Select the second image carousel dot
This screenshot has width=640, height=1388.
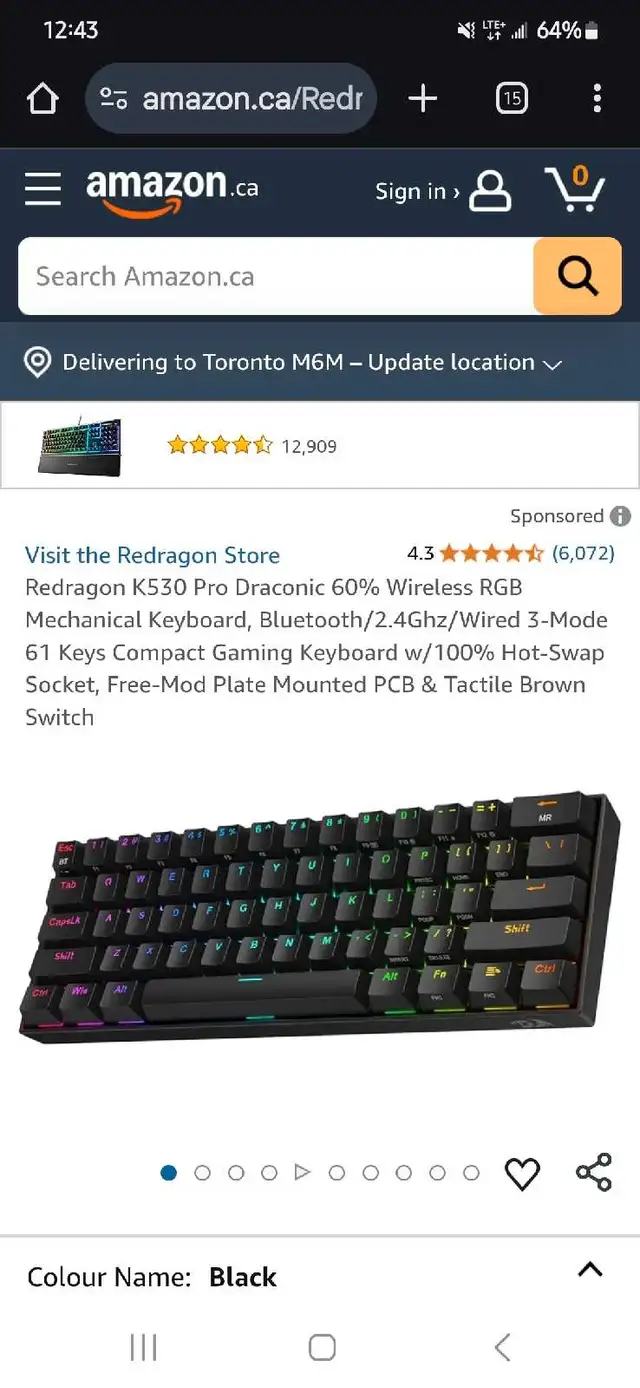pos(202,1173)
